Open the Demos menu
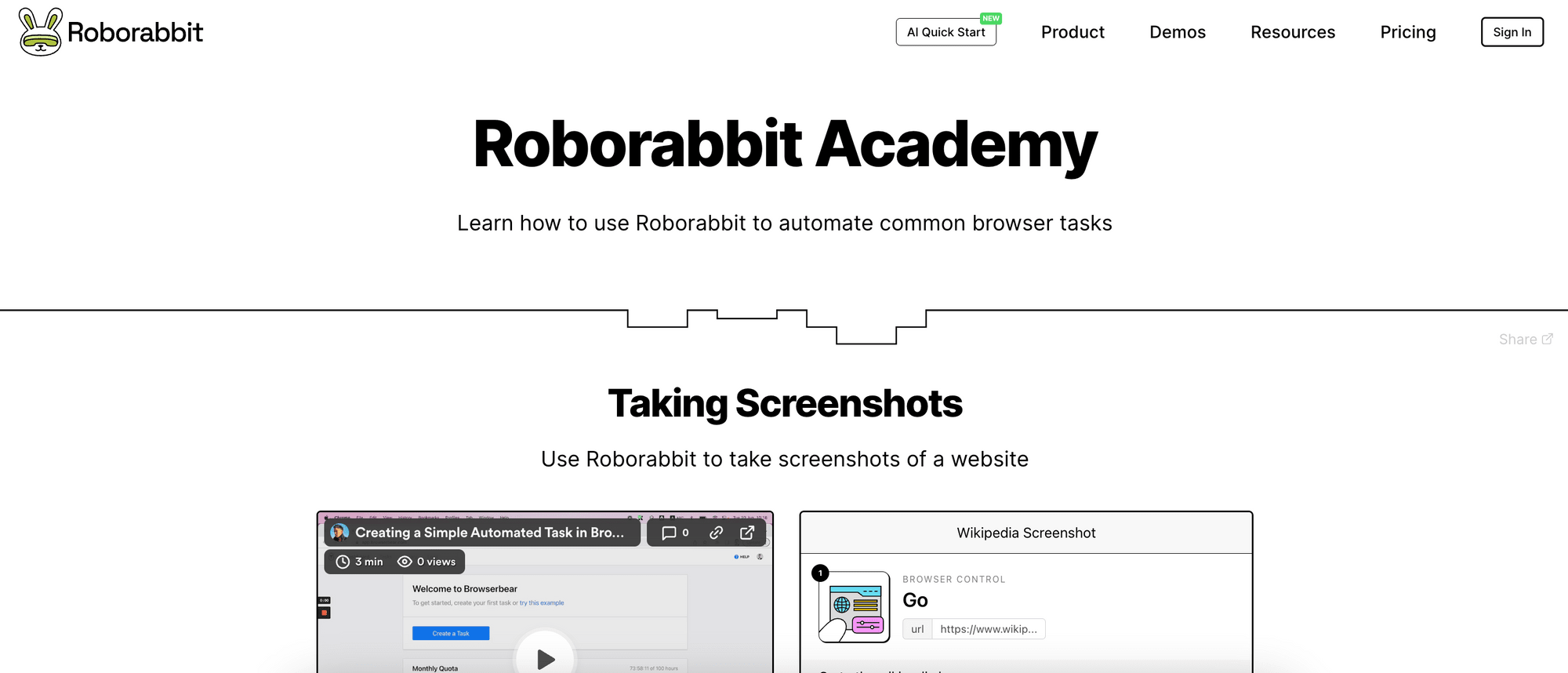This screenshot has width=1568, height=673. tap(1177, 32)
